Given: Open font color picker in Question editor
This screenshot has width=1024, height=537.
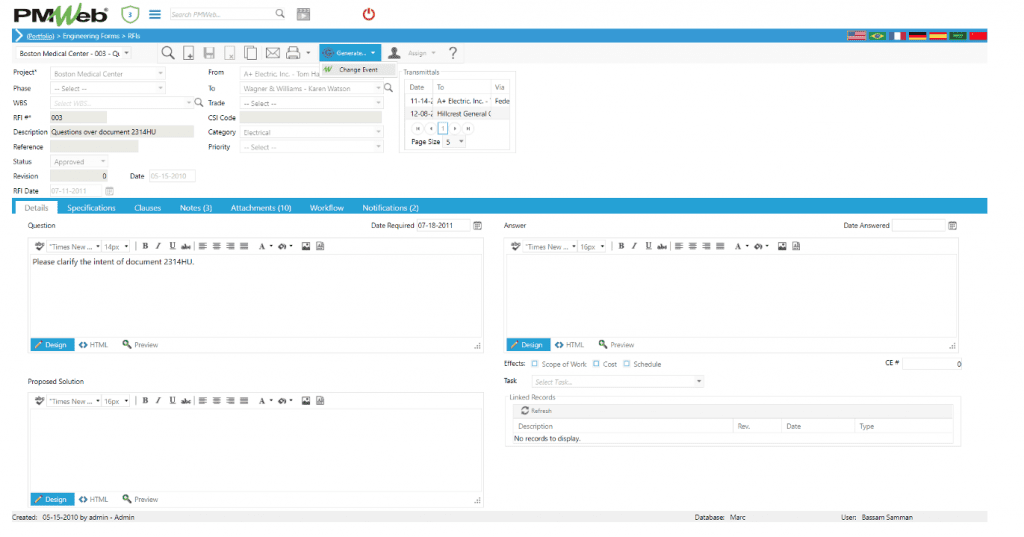Looking at the screenshot, I should click(264, 246).
